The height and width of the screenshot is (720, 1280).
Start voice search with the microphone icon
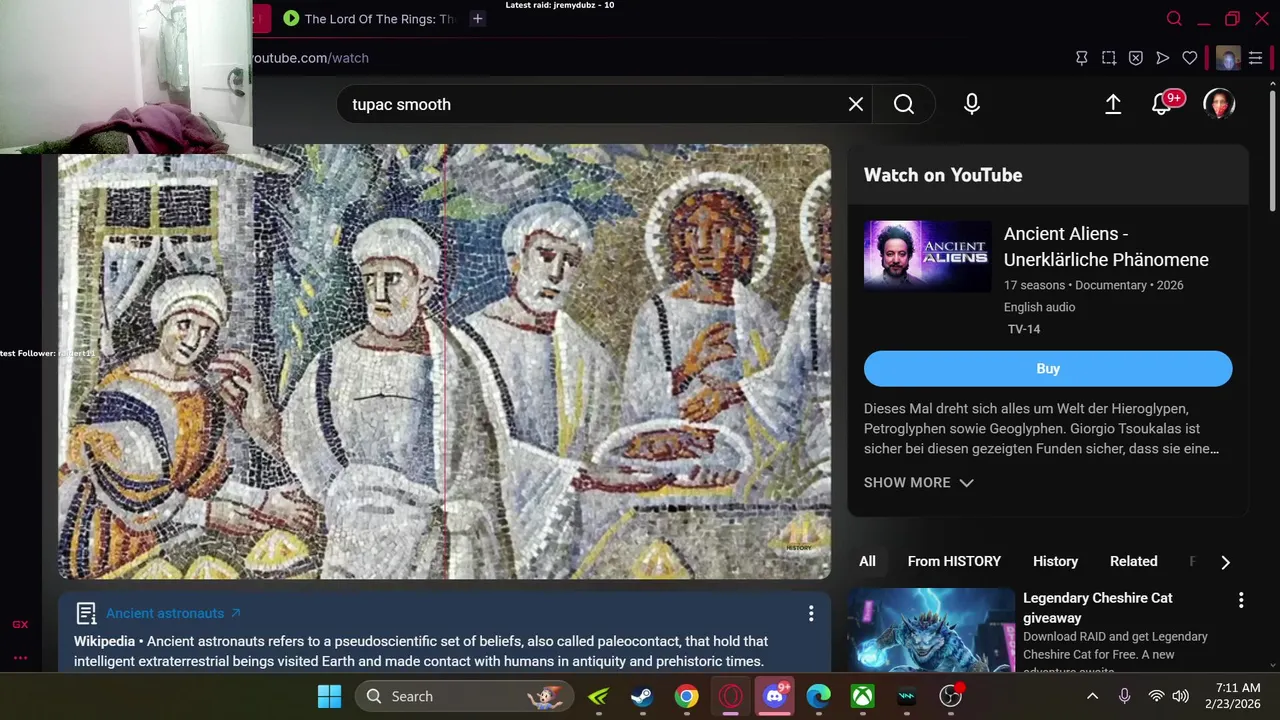[x=972, y=104]
